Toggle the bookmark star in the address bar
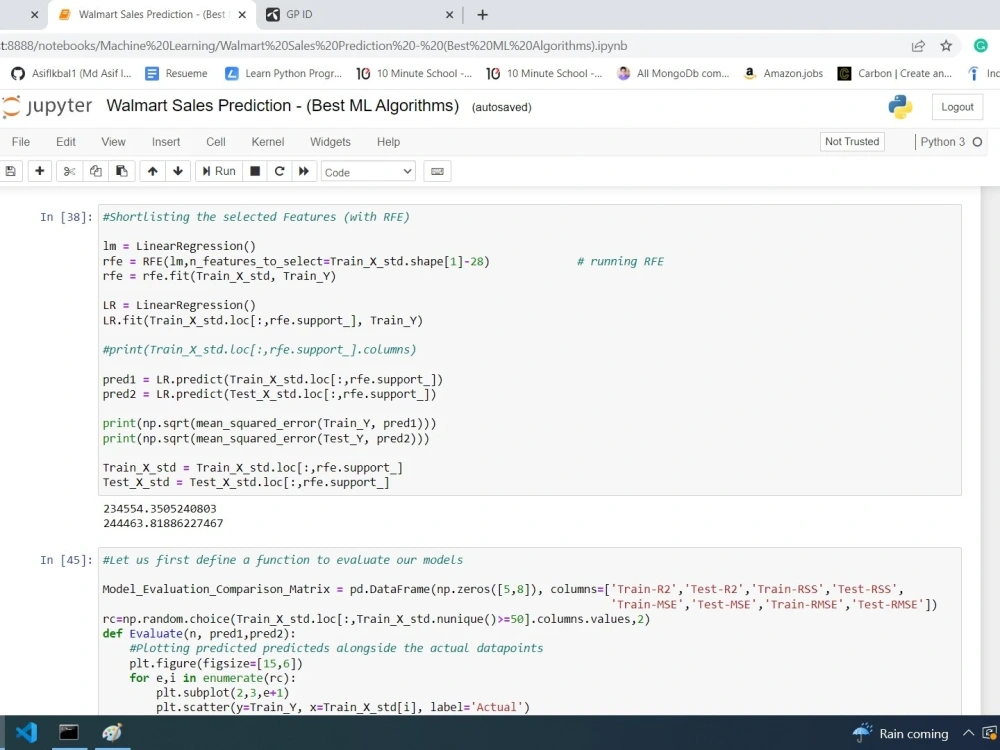 point(946,44)
